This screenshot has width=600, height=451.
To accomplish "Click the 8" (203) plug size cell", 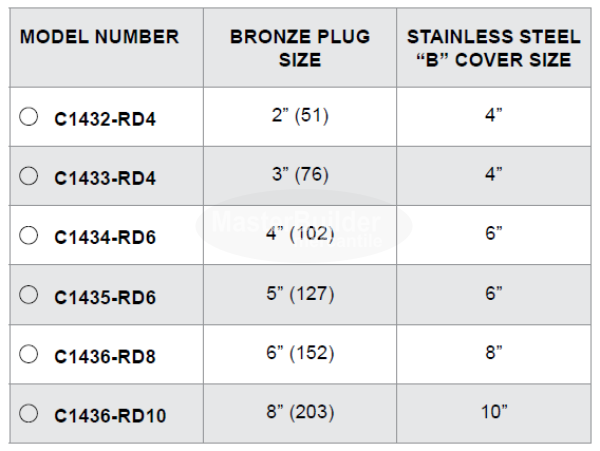I will (x=300, y=412).
